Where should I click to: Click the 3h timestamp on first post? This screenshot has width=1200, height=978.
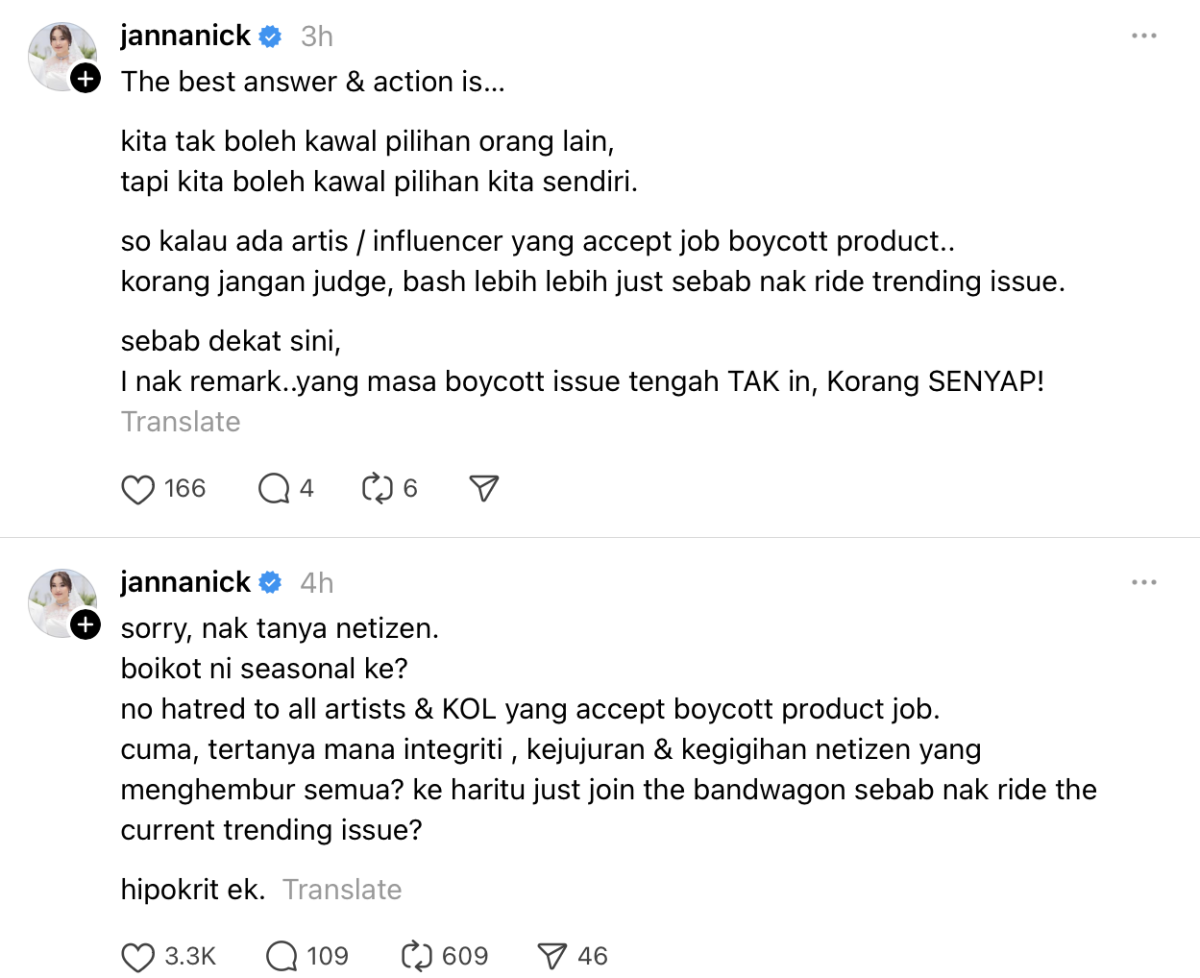pos(316,37)
